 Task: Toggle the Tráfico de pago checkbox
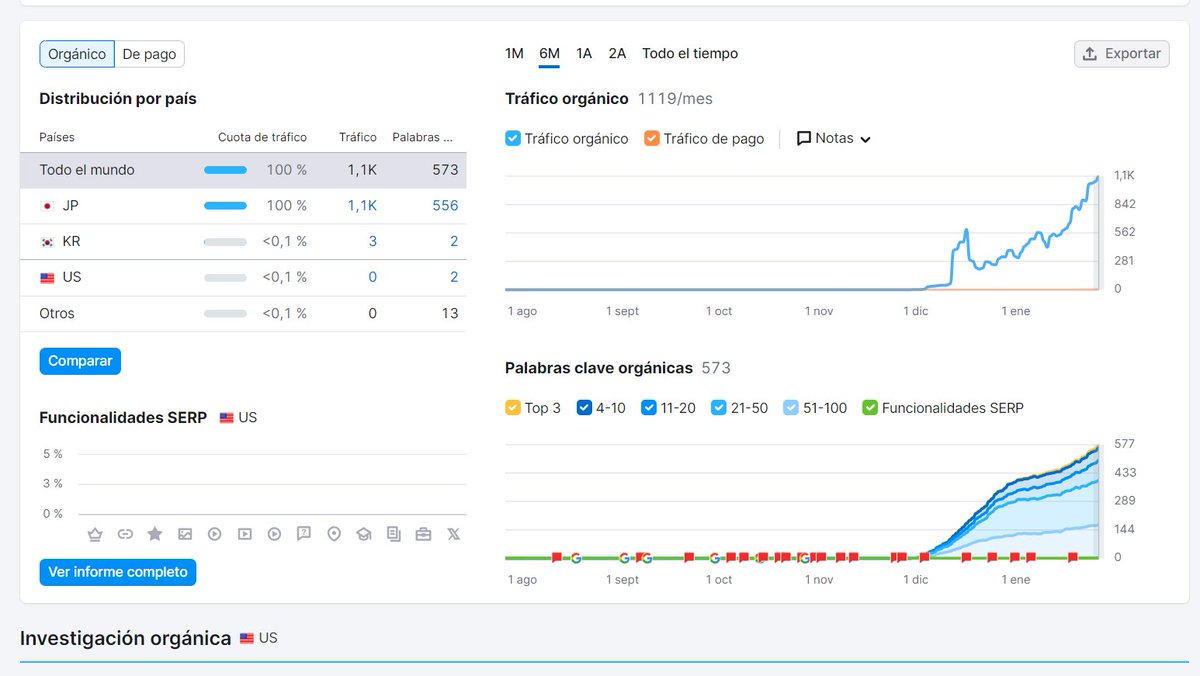[652, 139]
